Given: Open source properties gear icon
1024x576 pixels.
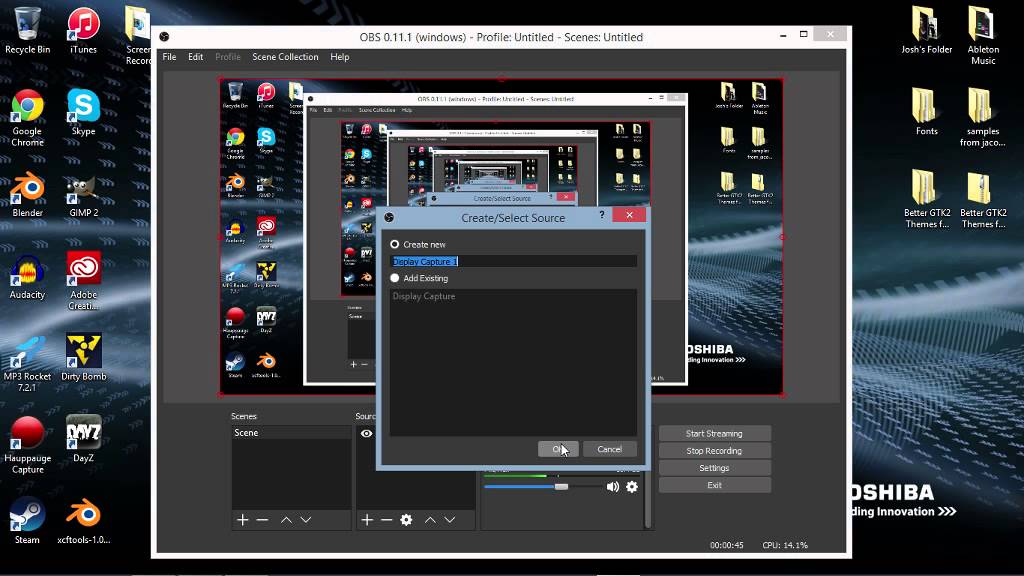Looking at the screenshot, I should [406, 520].
